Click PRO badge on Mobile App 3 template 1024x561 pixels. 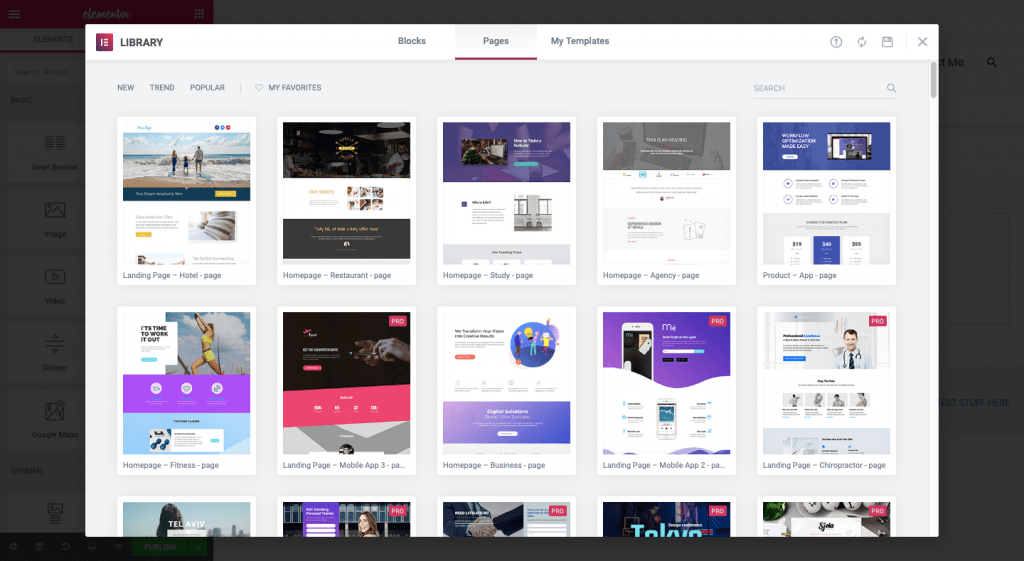(x=398, y=321)
